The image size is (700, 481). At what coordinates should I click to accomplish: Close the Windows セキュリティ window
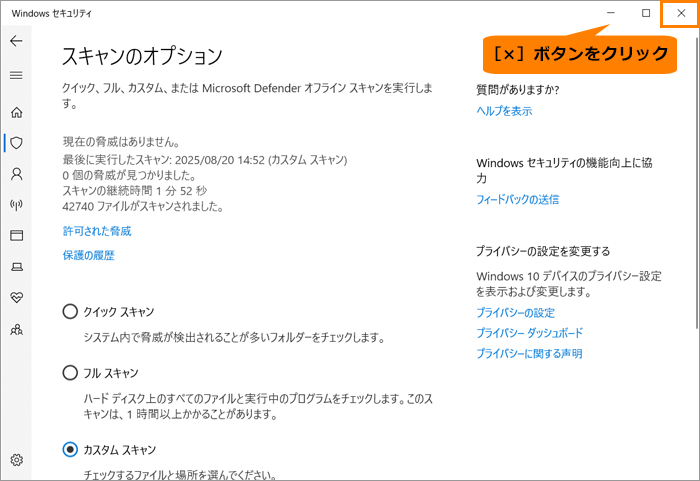click(681, 13)
